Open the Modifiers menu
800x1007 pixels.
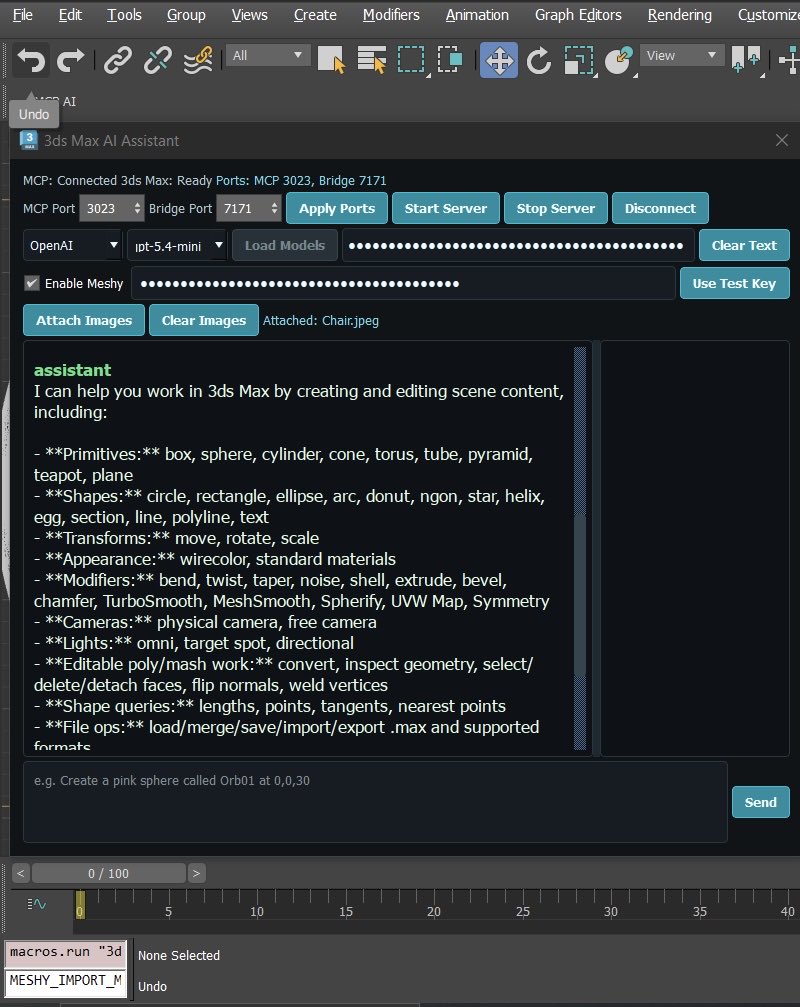point(391,15)
